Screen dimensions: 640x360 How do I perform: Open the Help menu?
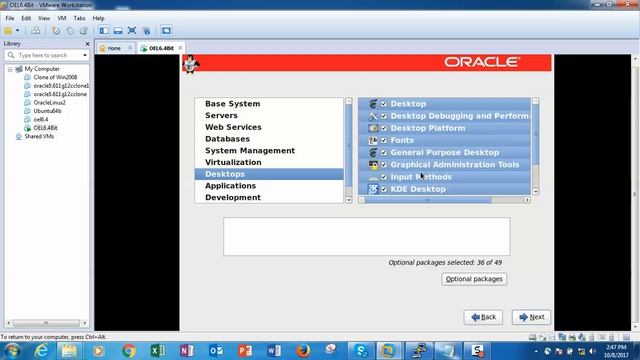tap(98, 18)
